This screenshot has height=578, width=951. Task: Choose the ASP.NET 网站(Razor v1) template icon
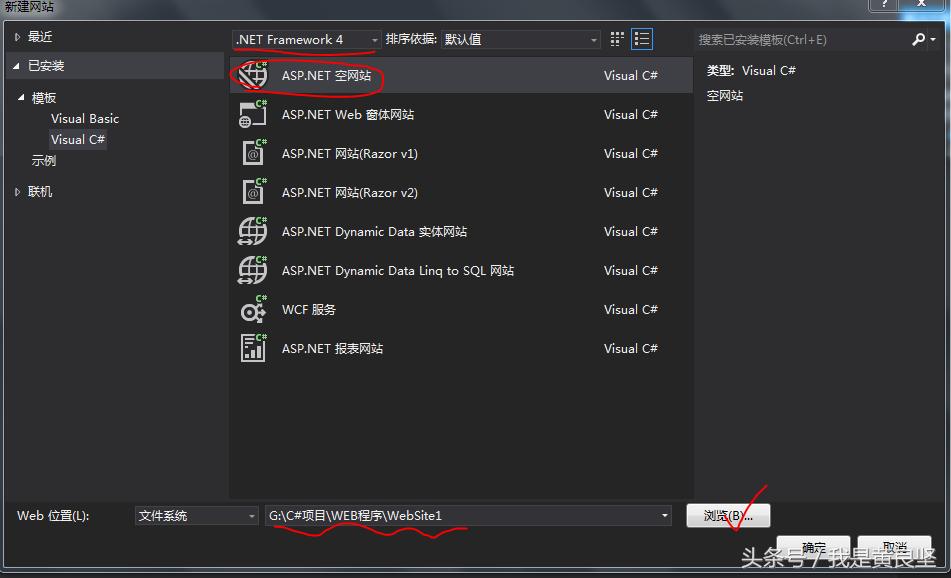(253, 153)
